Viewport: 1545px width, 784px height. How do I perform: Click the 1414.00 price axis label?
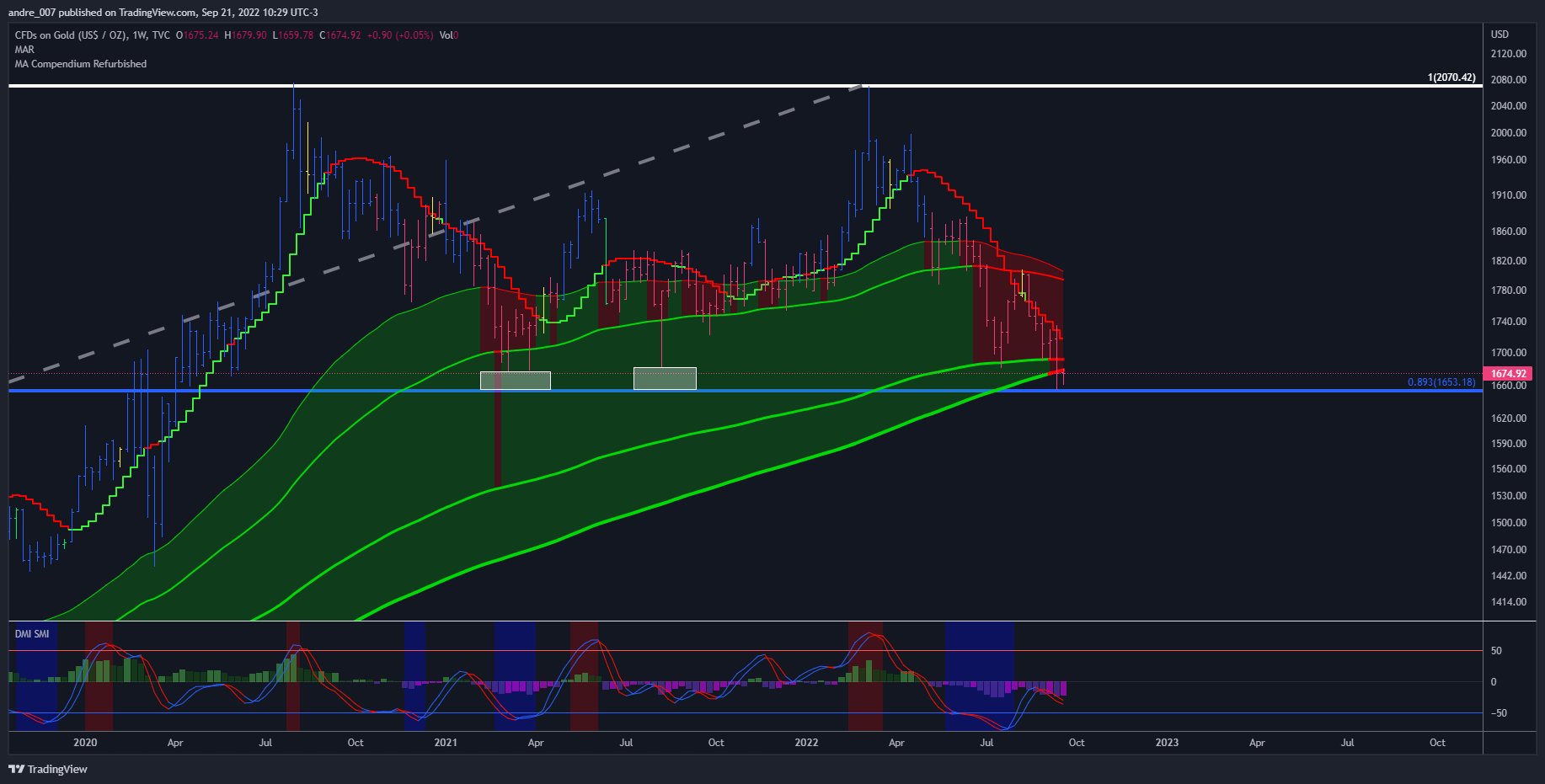(1508, 602)
